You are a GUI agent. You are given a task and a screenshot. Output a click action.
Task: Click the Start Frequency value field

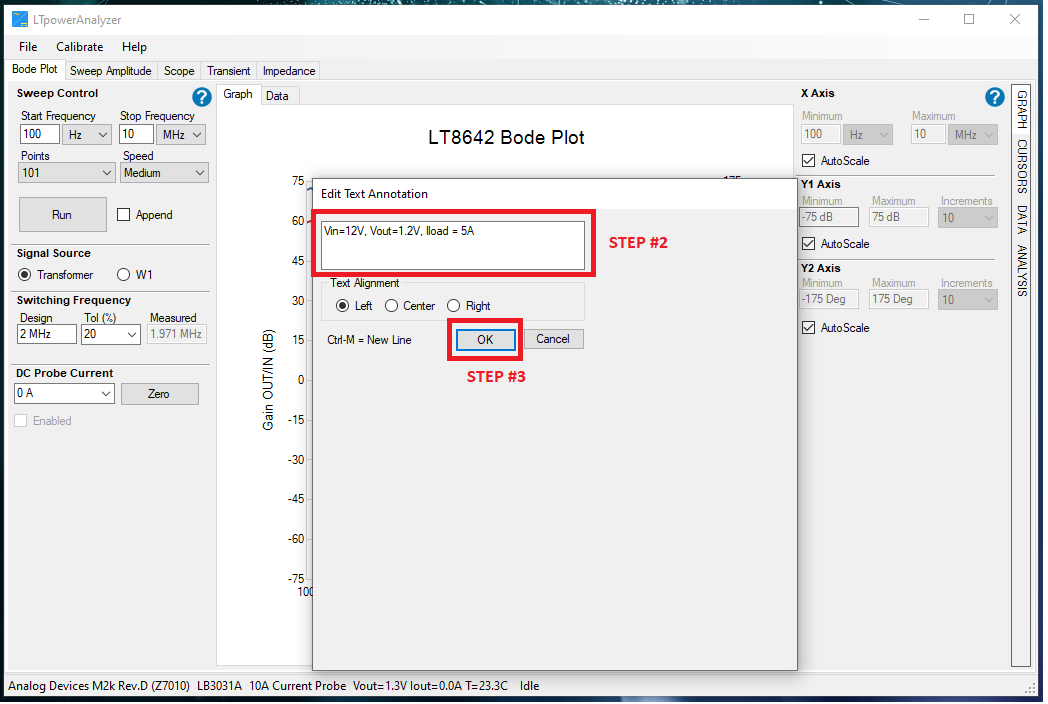tap(39, 134)
